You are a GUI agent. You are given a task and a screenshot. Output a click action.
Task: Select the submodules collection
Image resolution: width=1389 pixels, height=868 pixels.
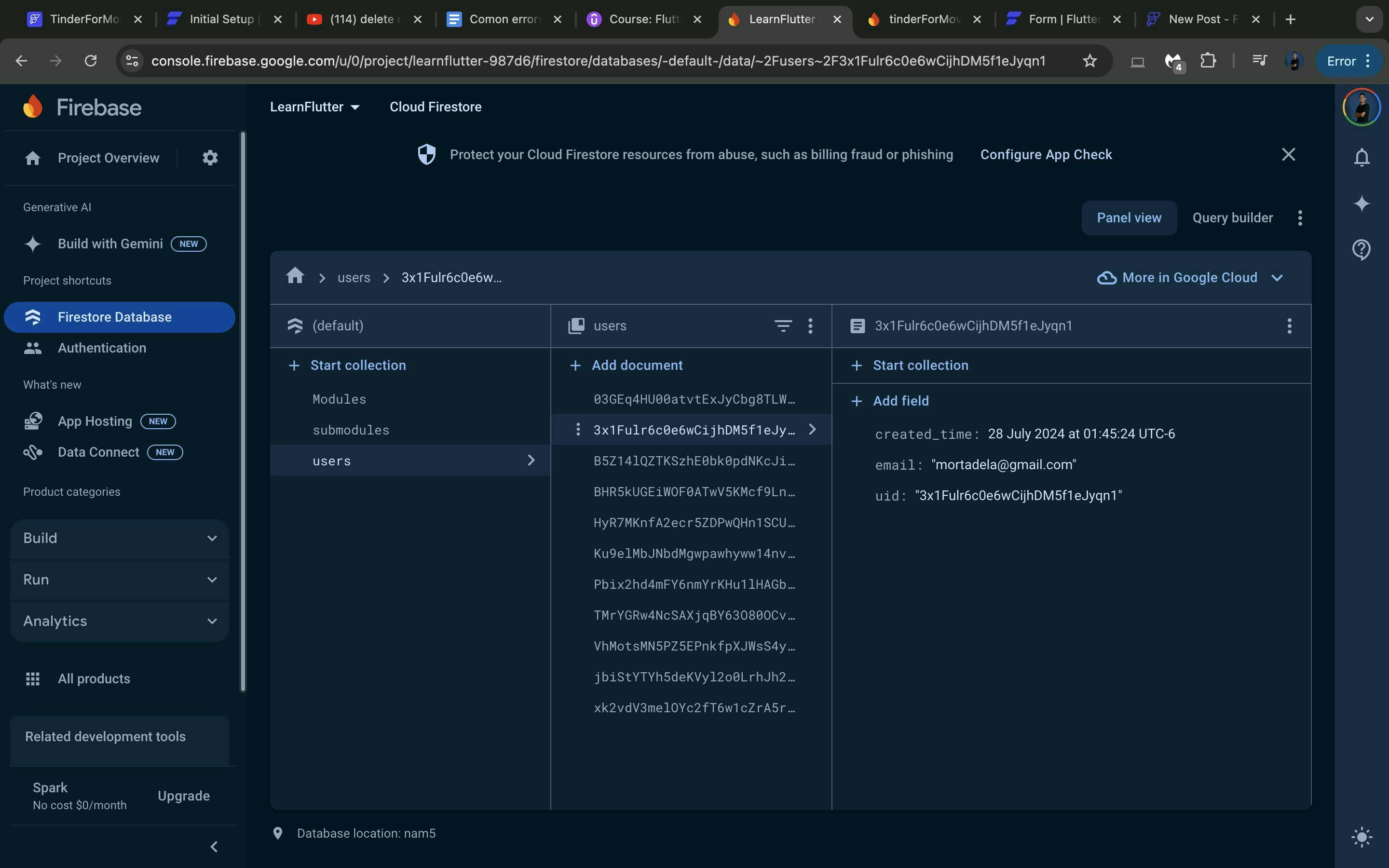tap(351, 430)
